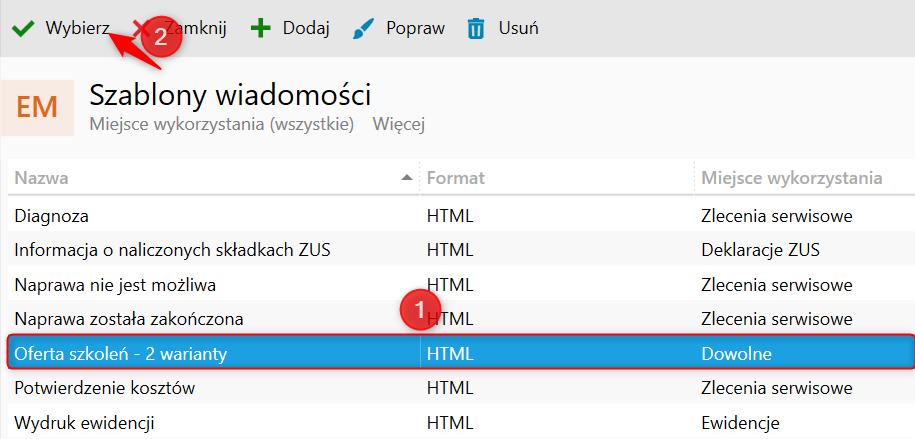The width and height of the screenshot is (915, 439).
Task: Click the Wybierz button label
Action: pos(78,28)
